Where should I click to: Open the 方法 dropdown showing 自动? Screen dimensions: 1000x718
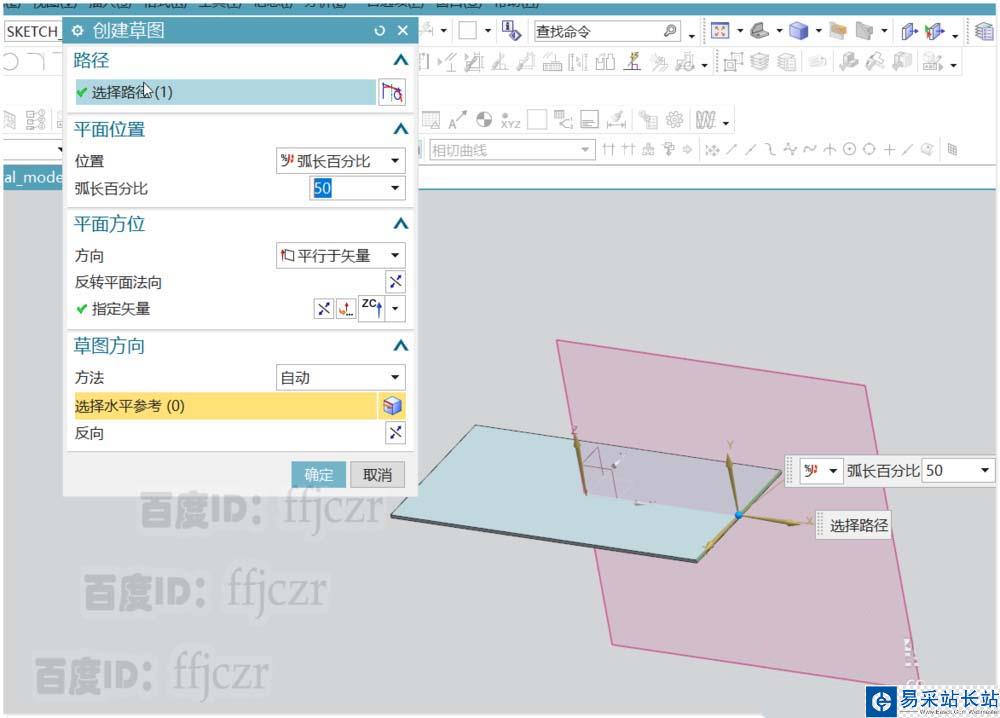tap(341, 377)
